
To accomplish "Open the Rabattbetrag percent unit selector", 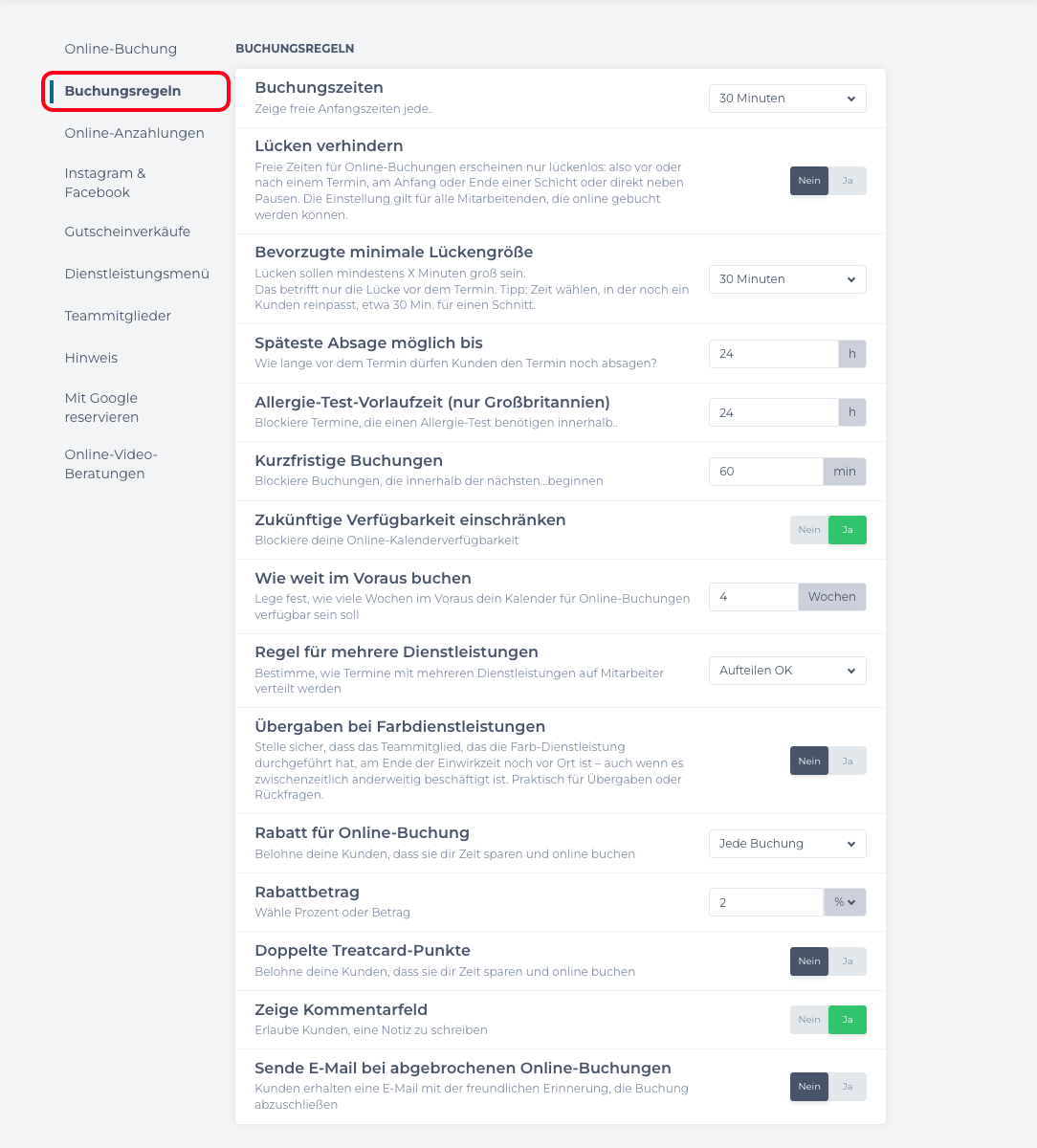I will [845, 902].
